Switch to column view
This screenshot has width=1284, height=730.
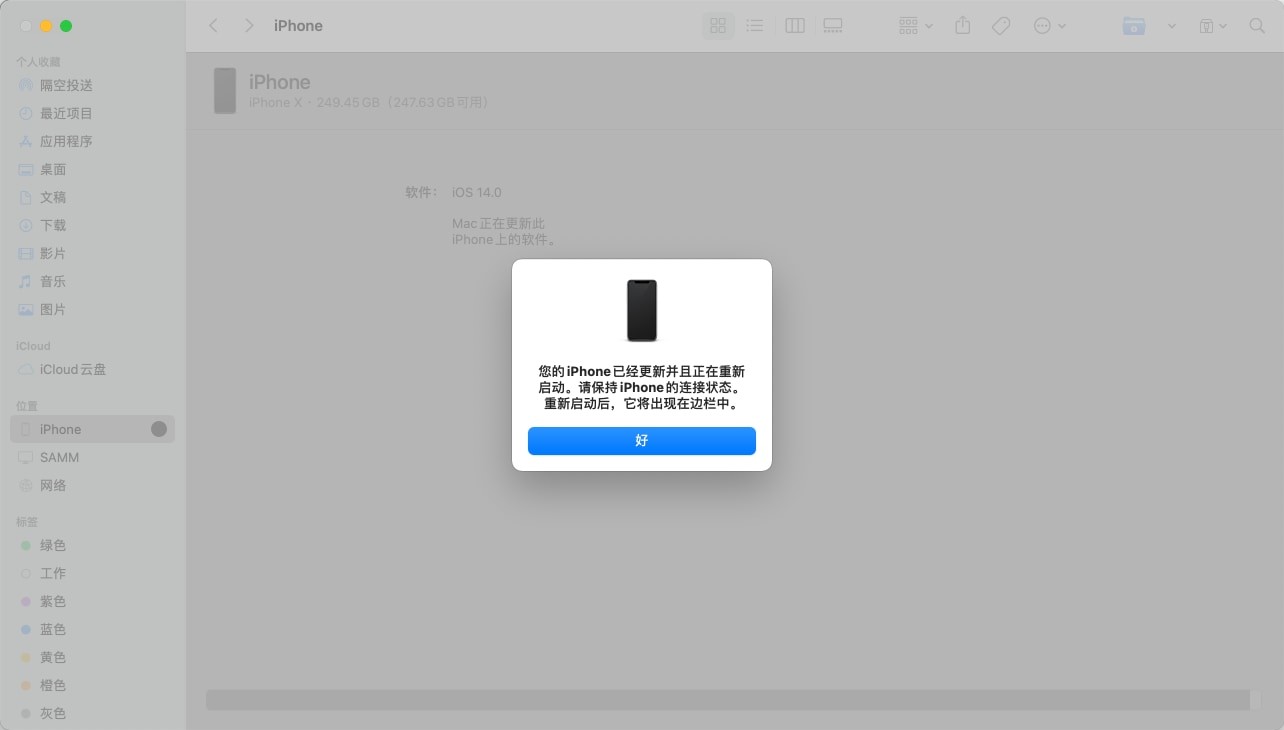795,26
